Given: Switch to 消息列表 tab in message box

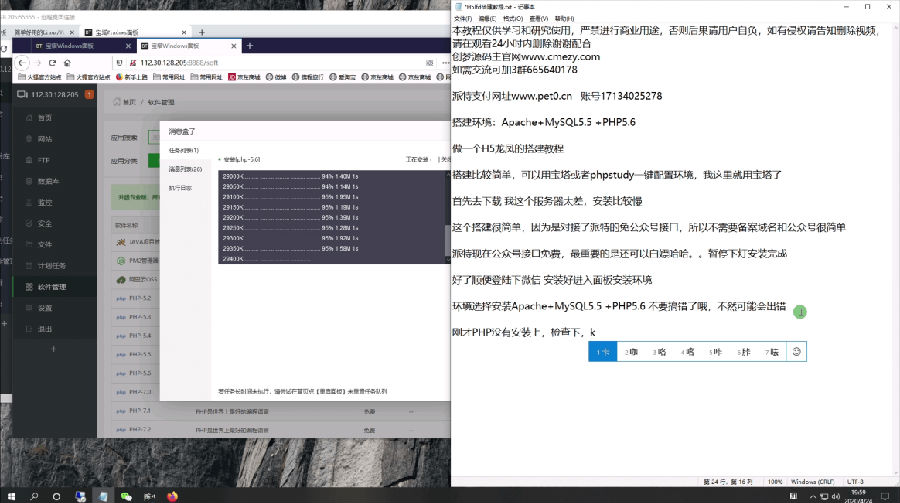Looking at the screenshot, I should [184, 169].
